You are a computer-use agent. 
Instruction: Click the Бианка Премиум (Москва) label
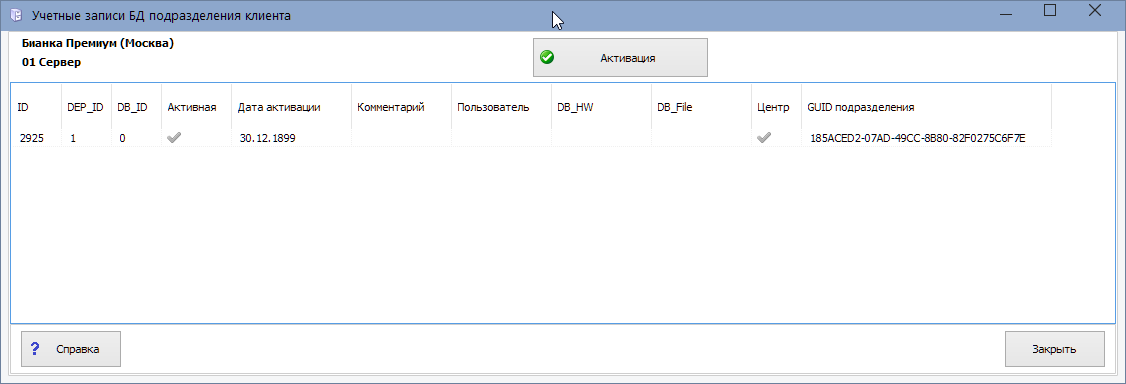98,44
